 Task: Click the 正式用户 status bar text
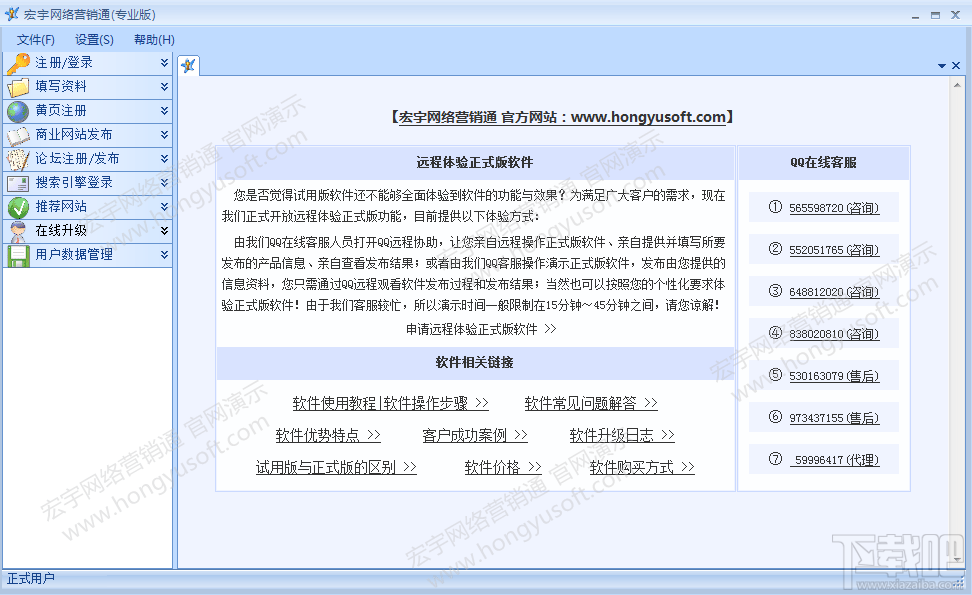pos(31,578)
